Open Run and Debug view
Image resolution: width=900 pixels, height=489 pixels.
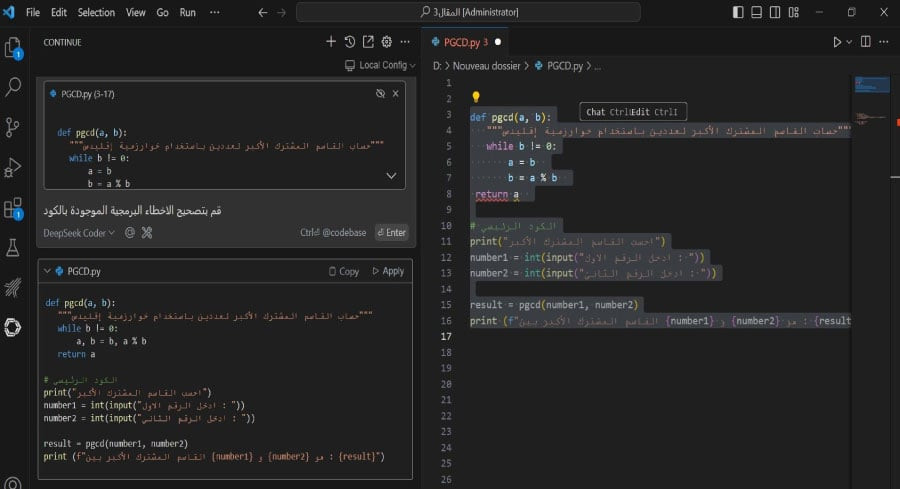(x=13, y=168)
